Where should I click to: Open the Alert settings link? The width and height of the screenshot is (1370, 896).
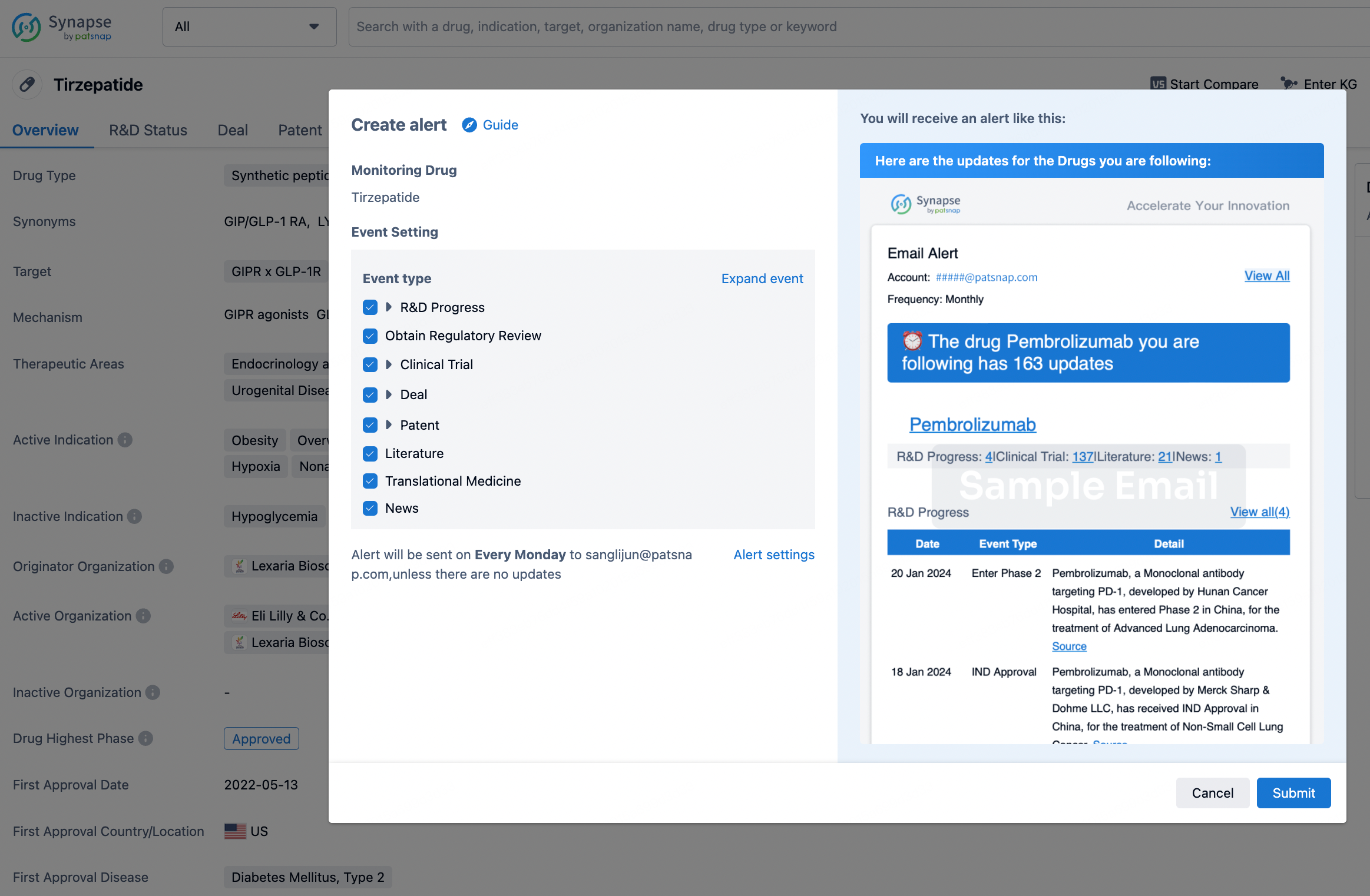[773, 555]
